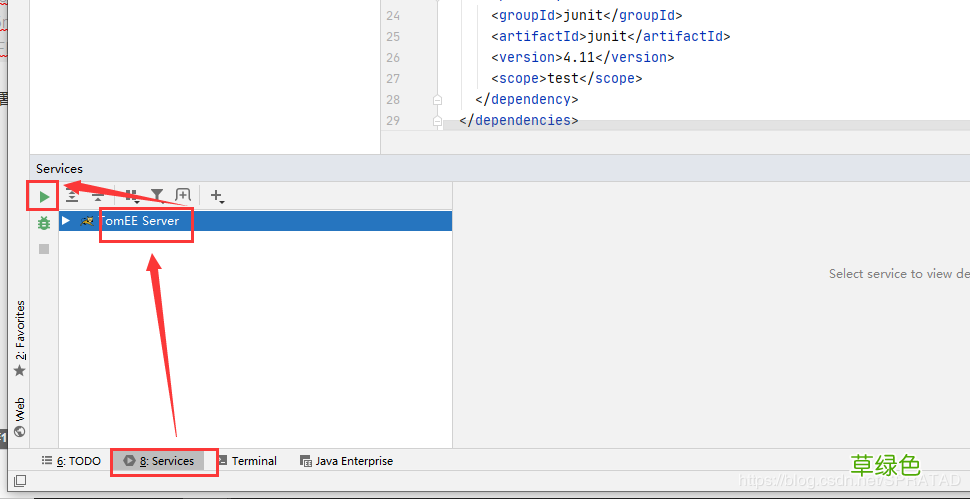970x499 pixels.
Task: Open the Group By options in Services
Action: 131,196
